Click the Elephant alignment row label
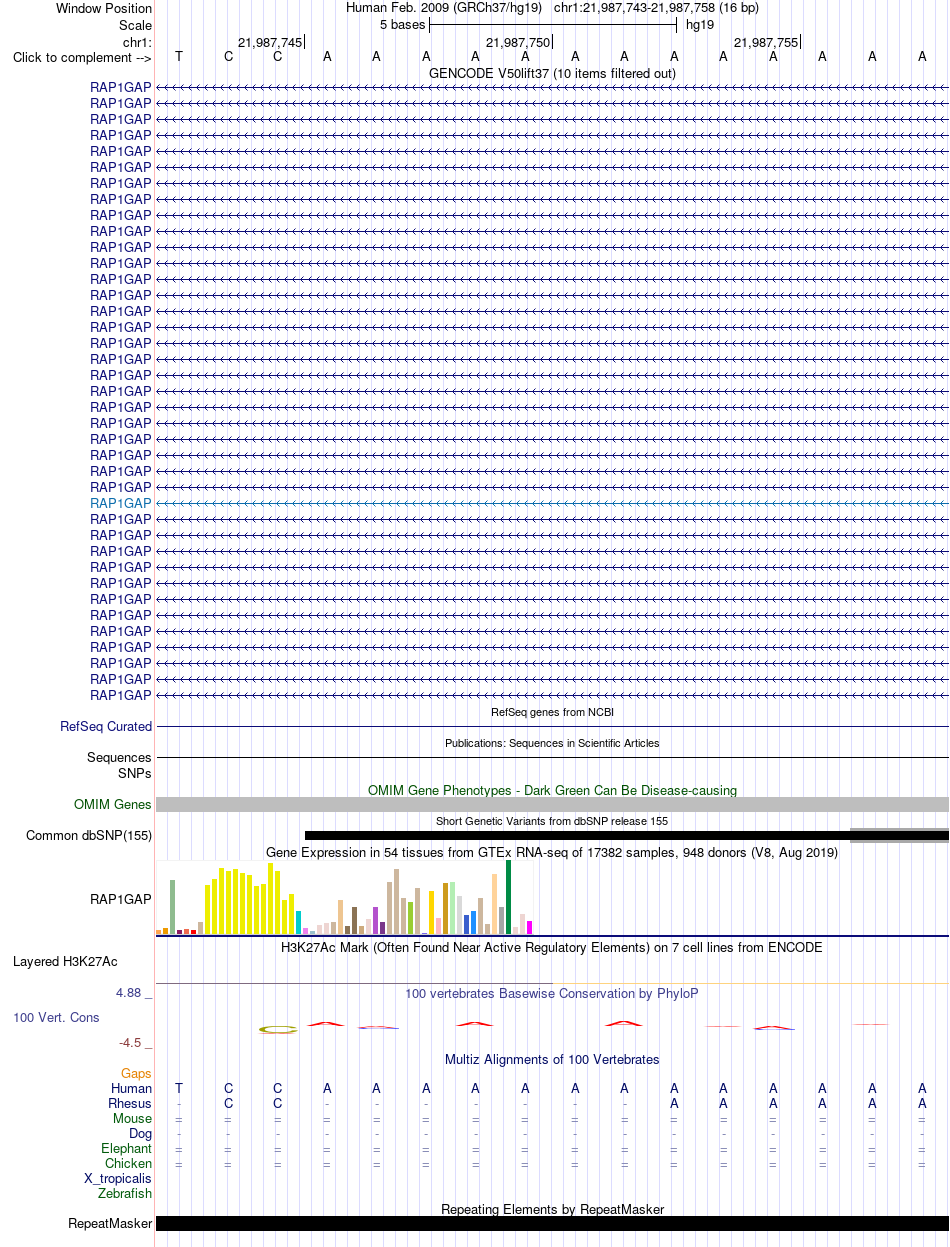Viewport: 950px width, 1247px height. click(127, 1149)
